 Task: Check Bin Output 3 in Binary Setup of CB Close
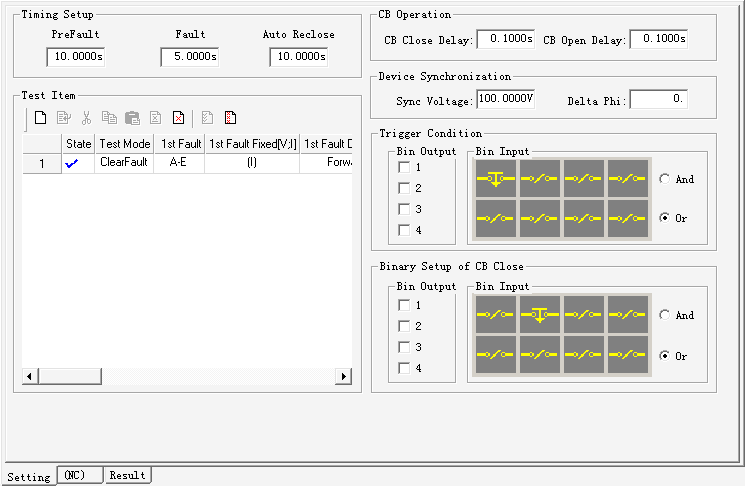click(404, 347)
